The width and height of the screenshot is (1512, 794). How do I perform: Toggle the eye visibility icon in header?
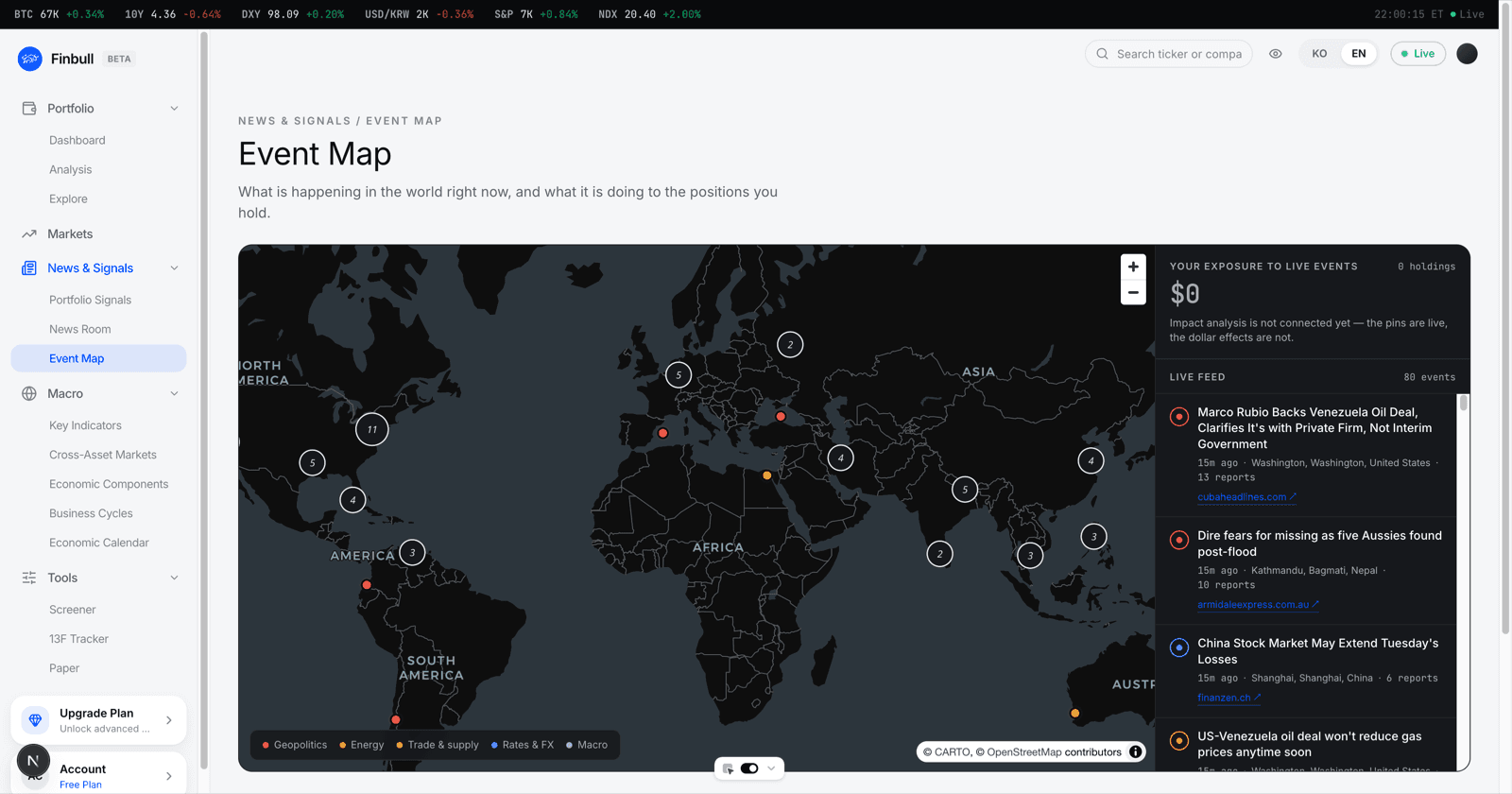(x=1276, y=54)
